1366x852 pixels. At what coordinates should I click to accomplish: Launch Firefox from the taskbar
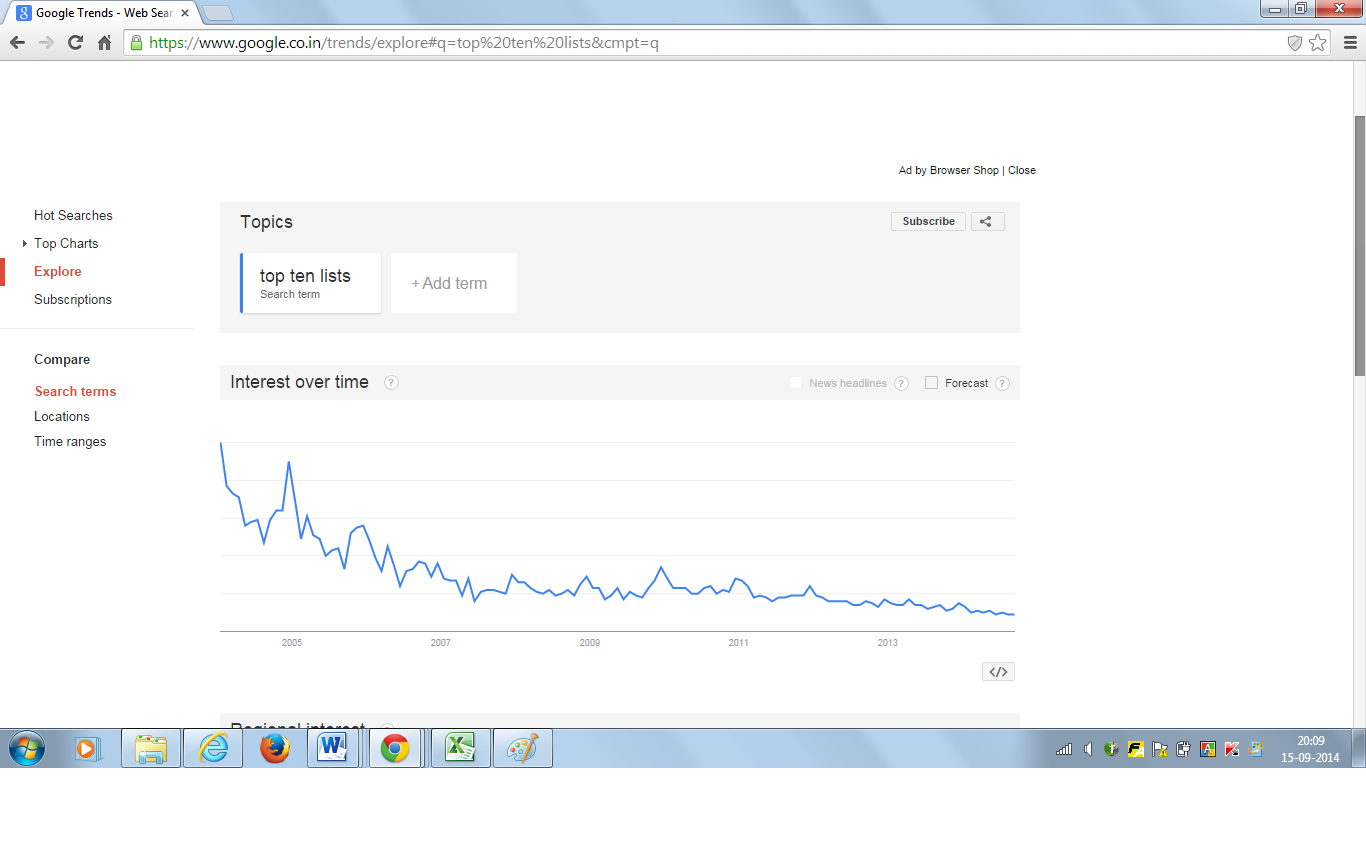point(274,748)
